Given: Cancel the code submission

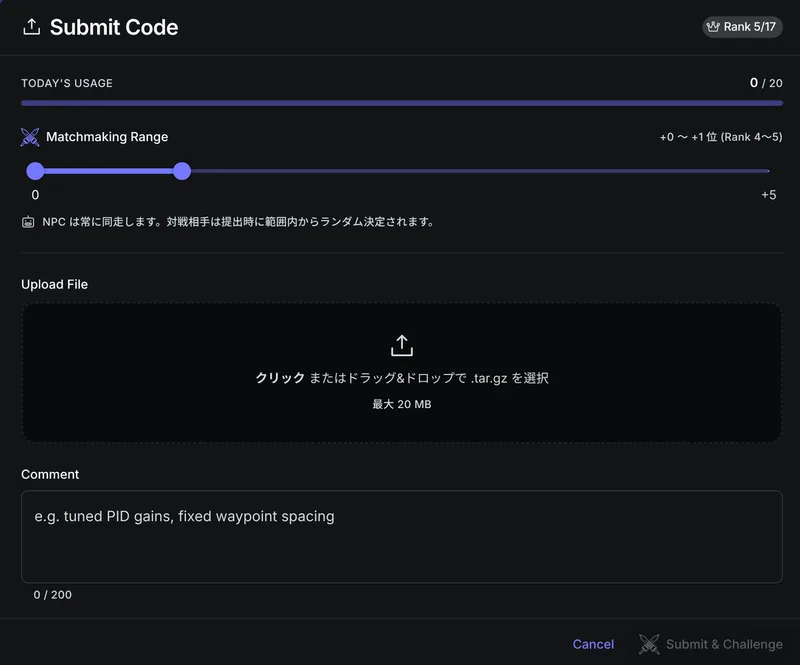Looking at the screenshot, I should tap(593, 644).
